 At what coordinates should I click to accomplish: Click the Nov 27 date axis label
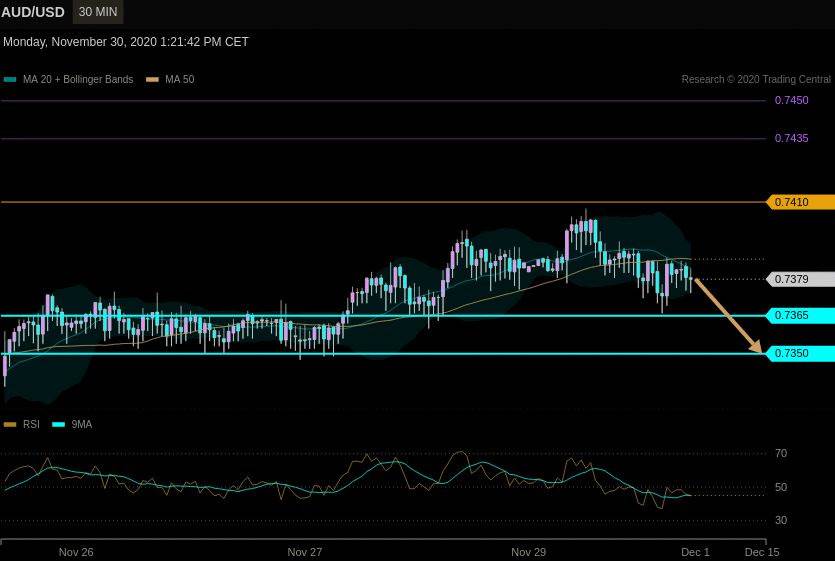point(305,552)
